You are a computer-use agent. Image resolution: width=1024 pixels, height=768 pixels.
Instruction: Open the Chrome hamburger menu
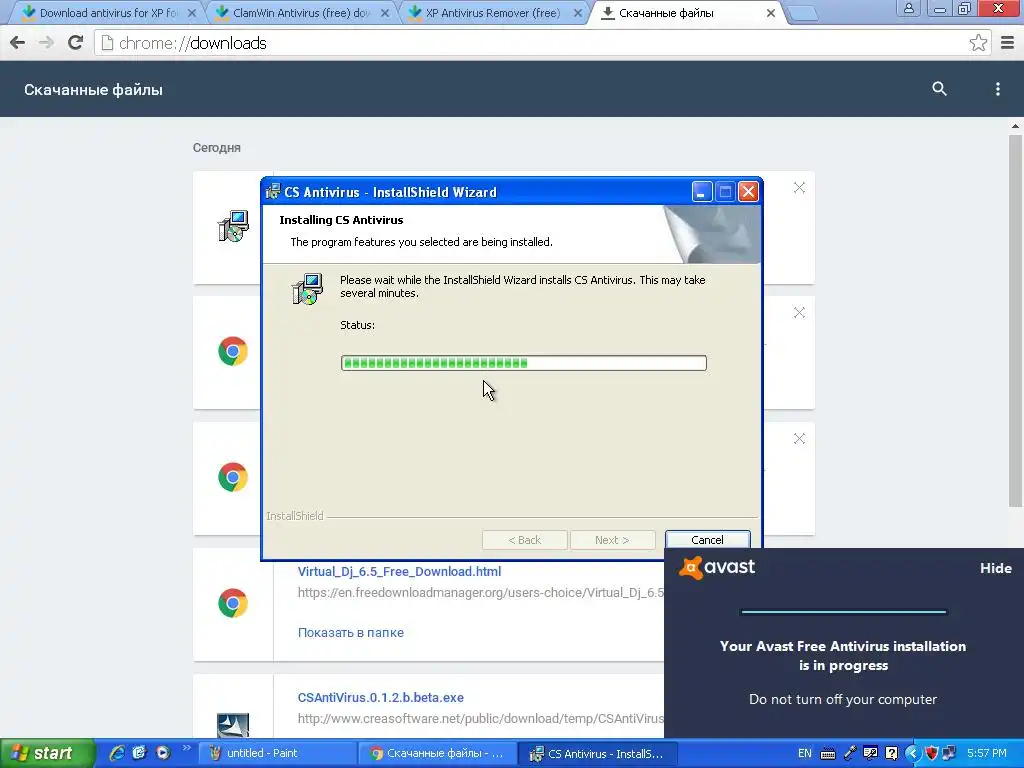(1008, 43)
